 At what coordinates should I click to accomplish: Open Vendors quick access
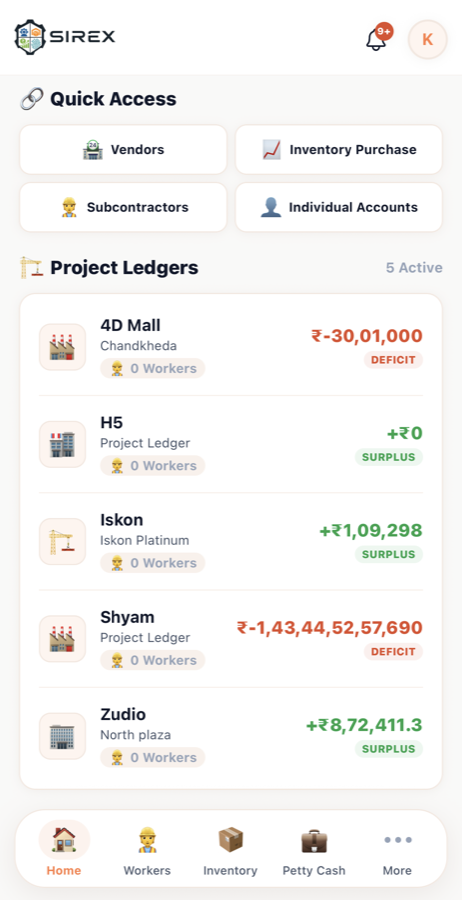point(123,150)
